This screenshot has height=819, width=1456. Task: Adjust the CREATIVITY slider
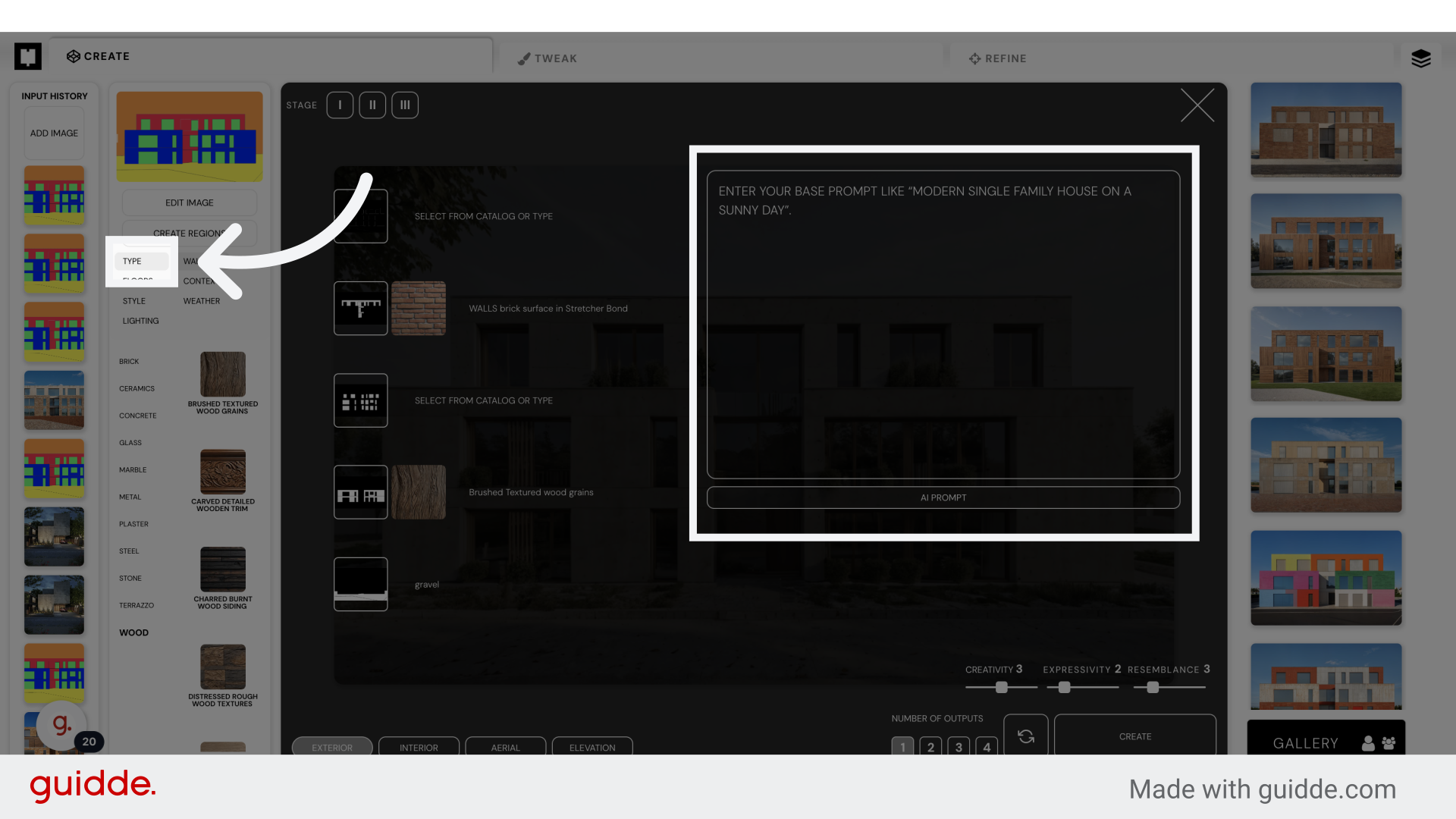(x=1002, y=687)
